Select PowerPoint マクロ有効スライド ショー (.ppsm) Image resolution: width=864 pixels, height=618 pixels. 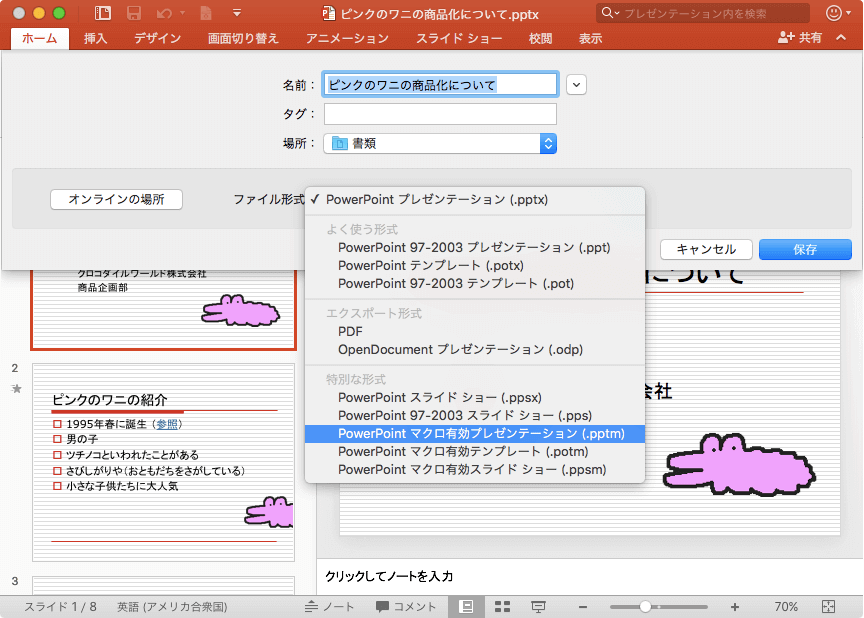click(x=474, y=470)
